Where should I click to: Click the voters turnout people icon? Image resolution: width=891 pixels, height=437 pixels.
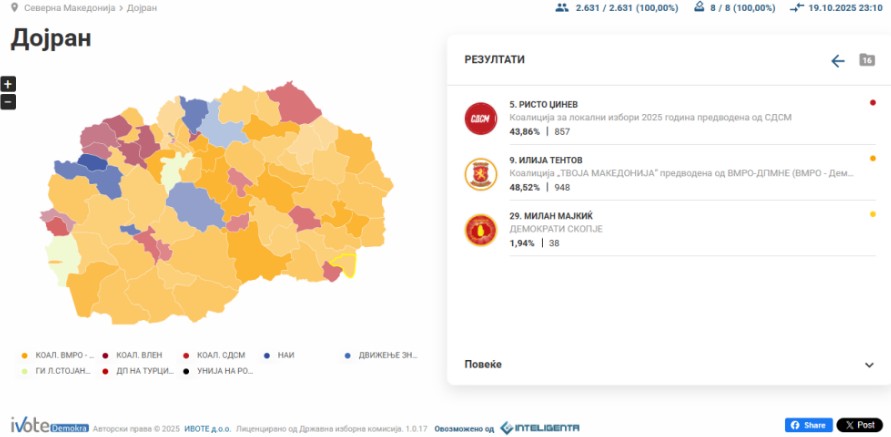562,7
